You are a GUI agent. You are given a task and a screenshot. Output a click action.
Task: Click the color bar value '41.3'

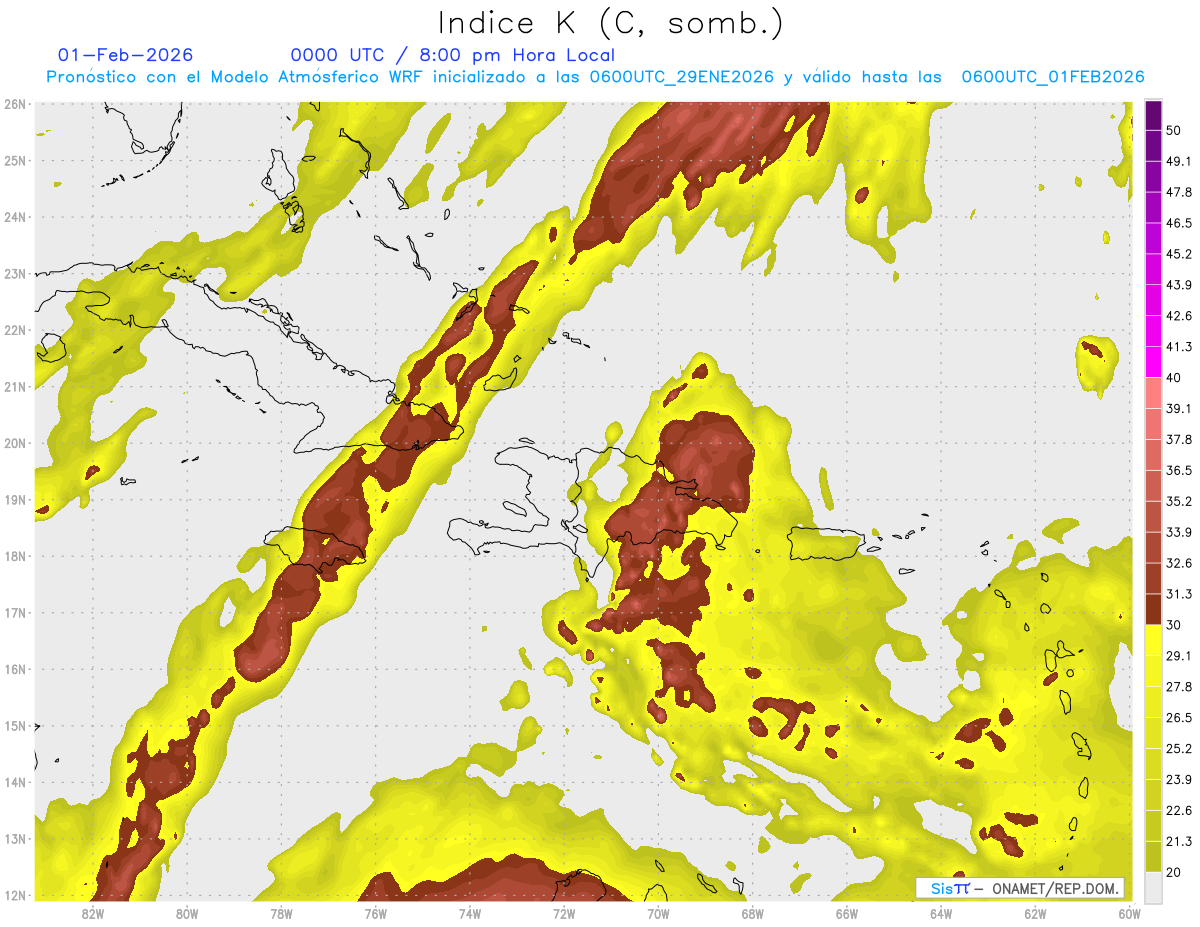1179,347
